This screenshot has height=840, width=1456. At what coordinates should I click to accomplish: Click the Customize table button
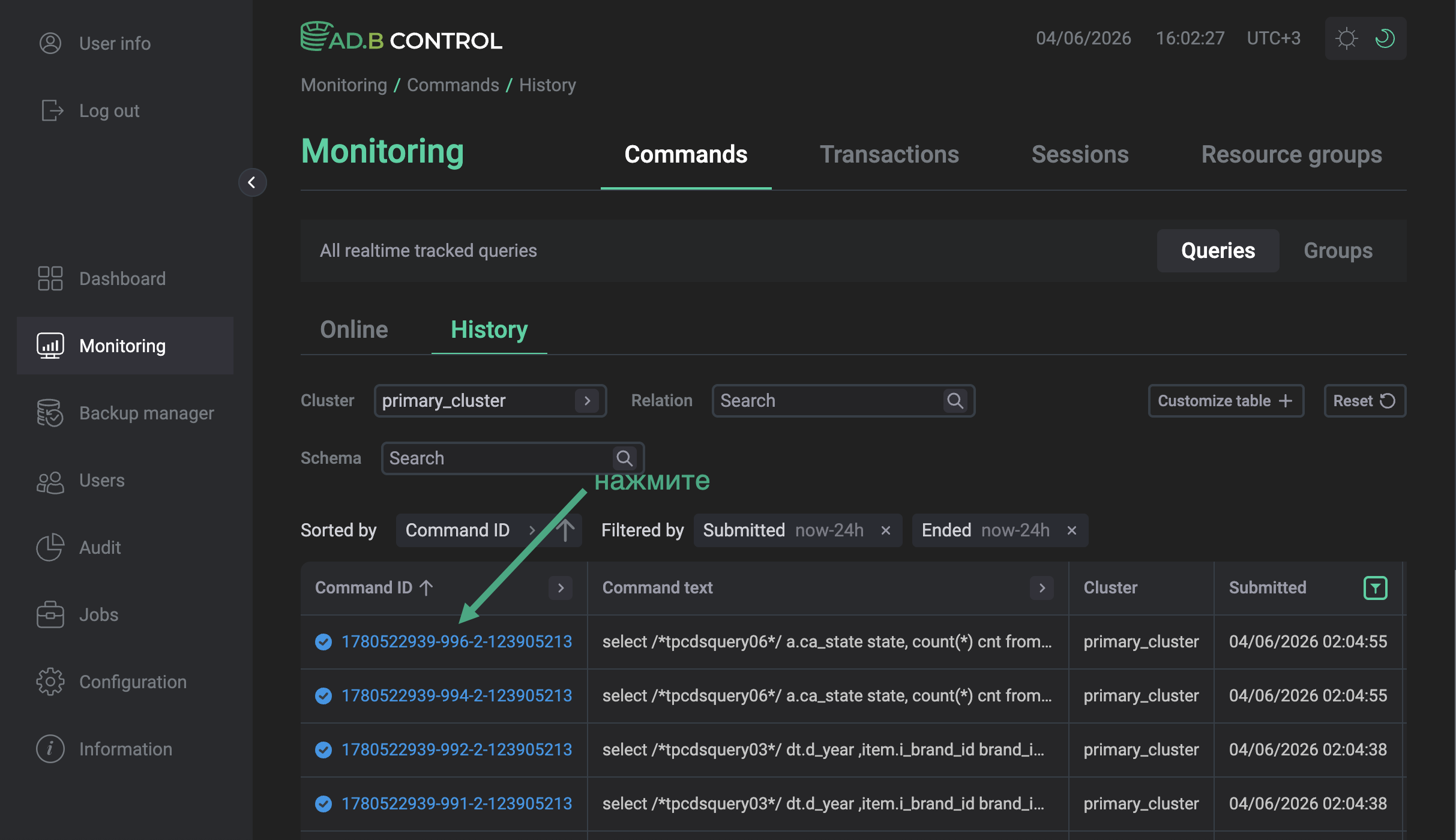click(x=1226, y=401)
